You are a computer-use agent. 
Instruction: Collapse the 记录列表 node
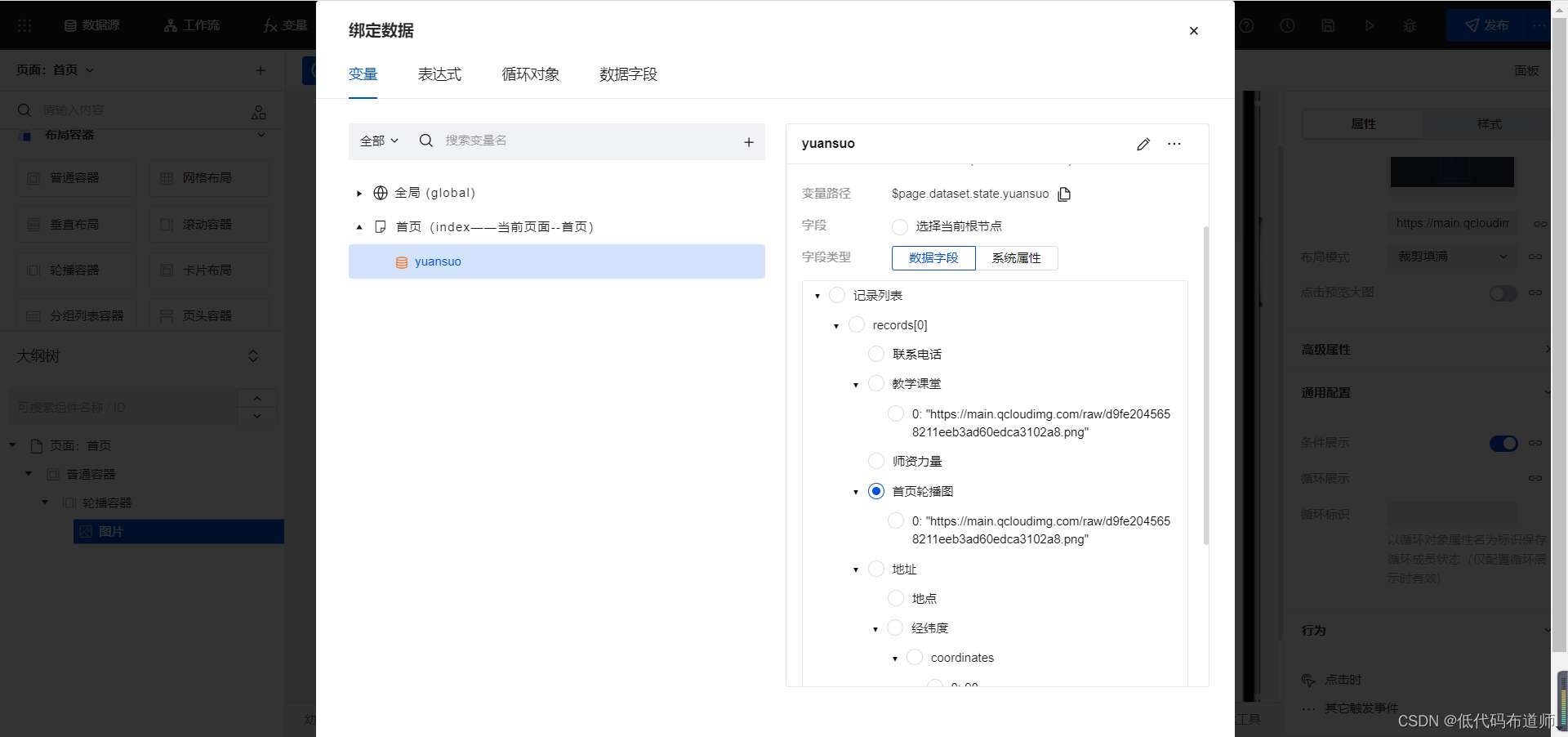coord(817,297)
